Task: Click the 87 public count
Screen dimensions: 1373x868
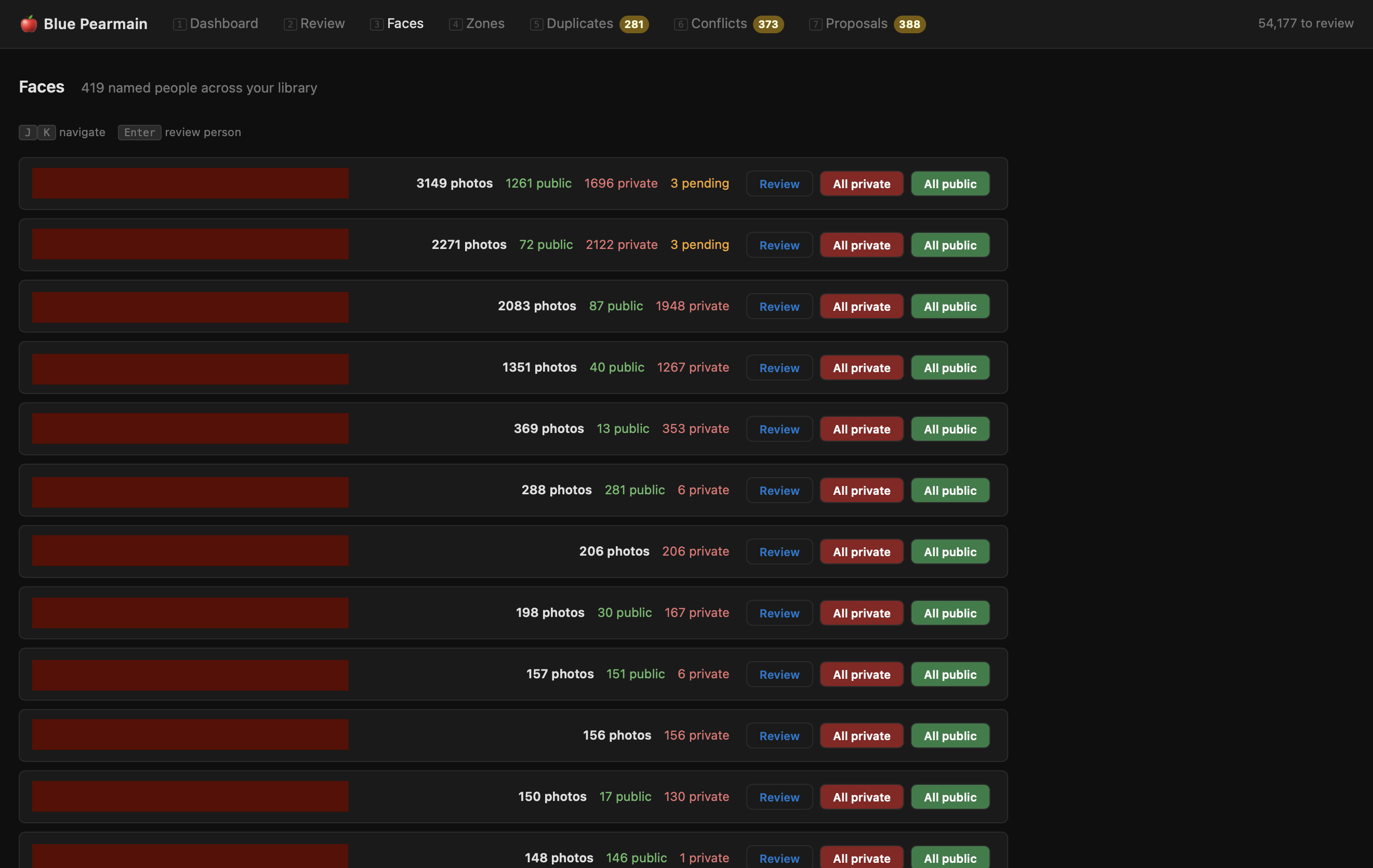Action: (616, 306)
